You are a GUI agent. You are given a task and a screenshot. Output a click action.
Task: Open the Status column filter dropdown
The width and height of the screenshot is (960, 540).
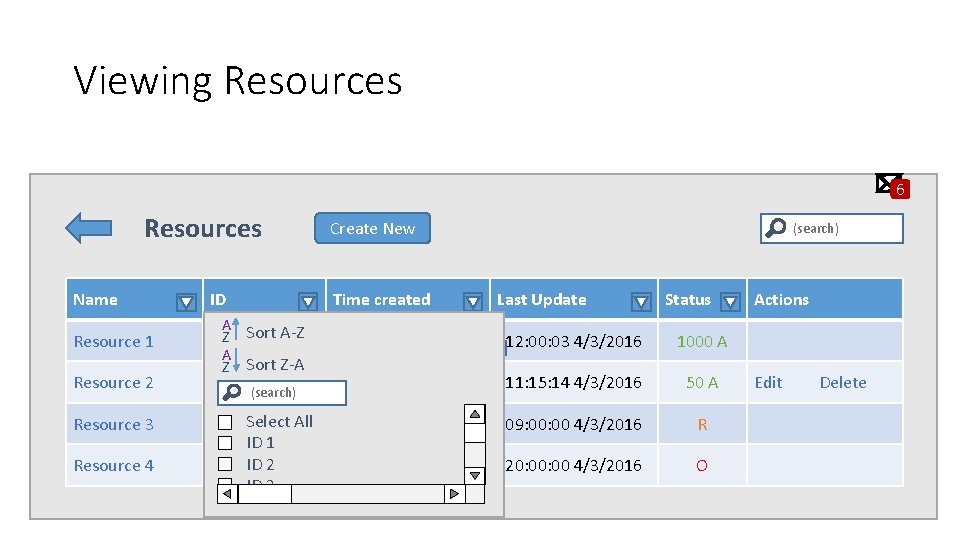click(731, 301)
